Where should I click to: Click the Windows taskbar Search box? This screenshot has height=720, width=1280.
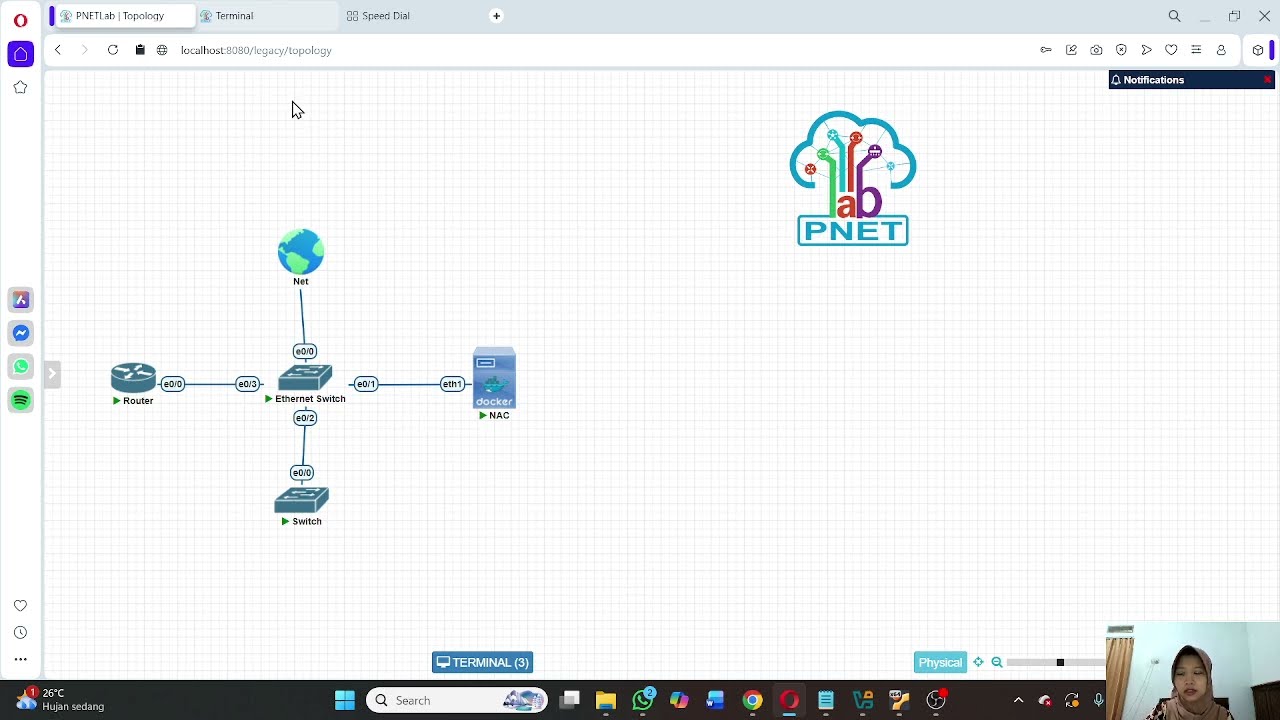pos(457,700)
